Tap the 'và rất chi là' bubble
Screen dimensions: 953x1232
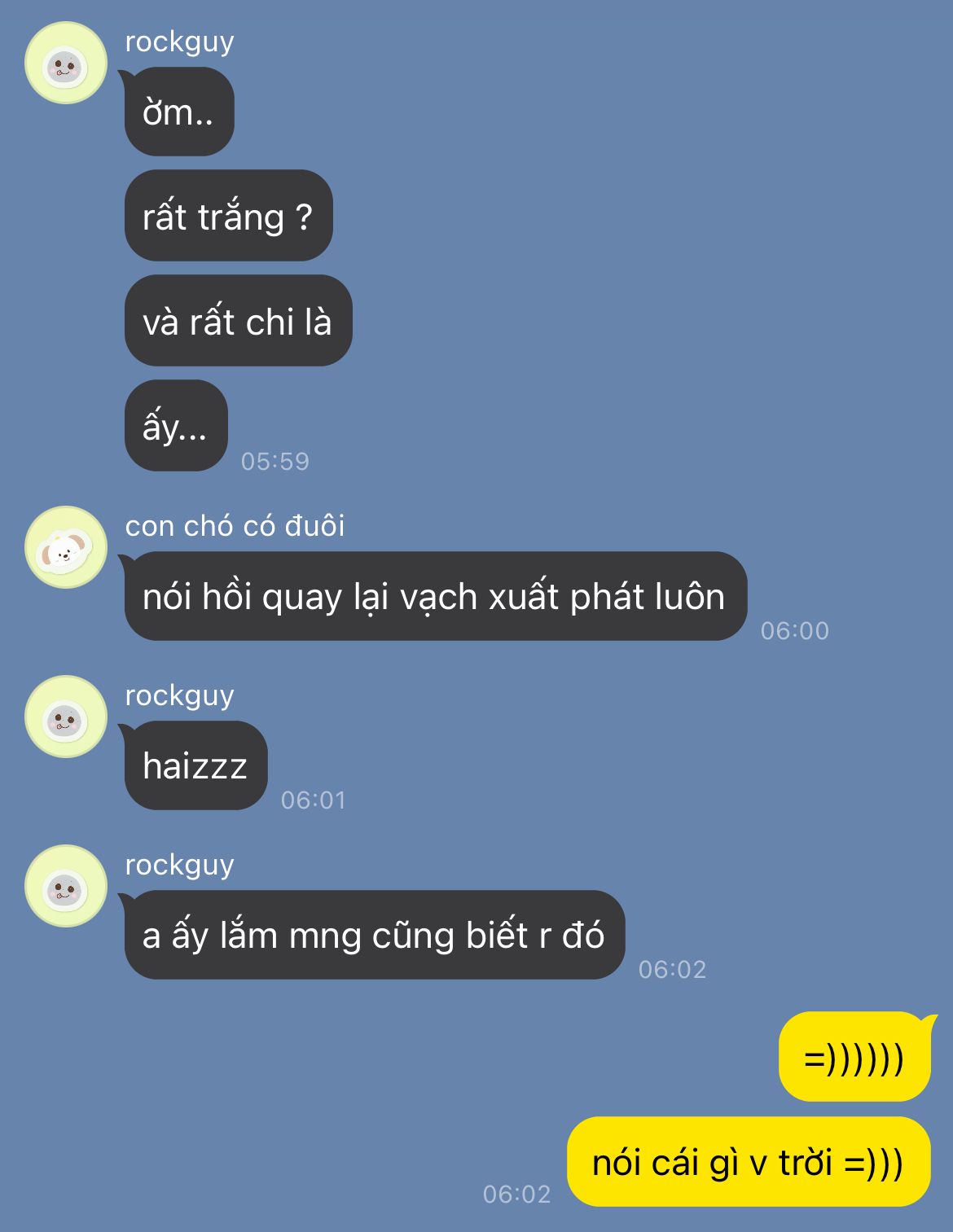(238, 321)
